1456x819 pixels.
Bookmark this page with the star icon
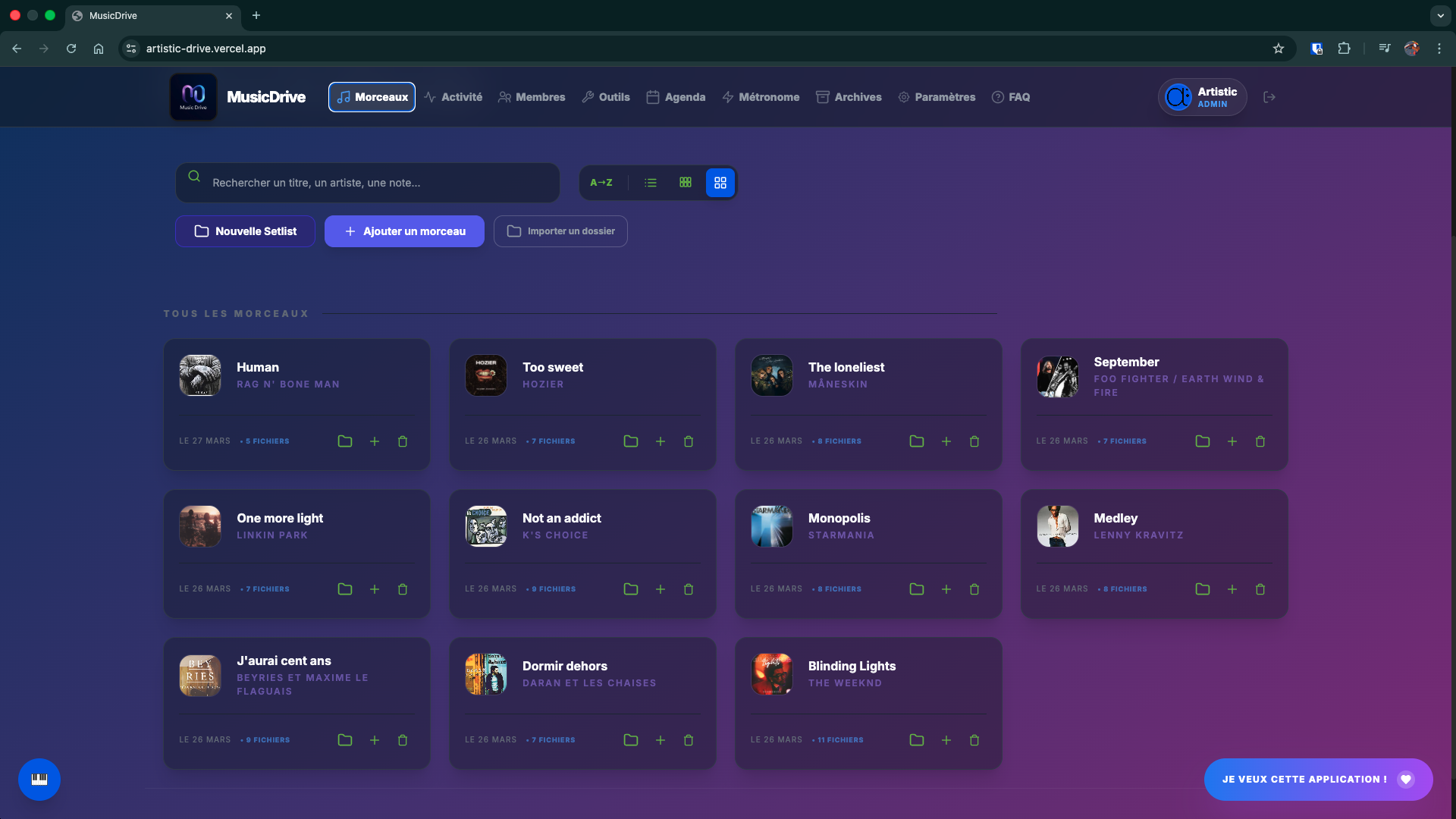[x=1279, y=49]
